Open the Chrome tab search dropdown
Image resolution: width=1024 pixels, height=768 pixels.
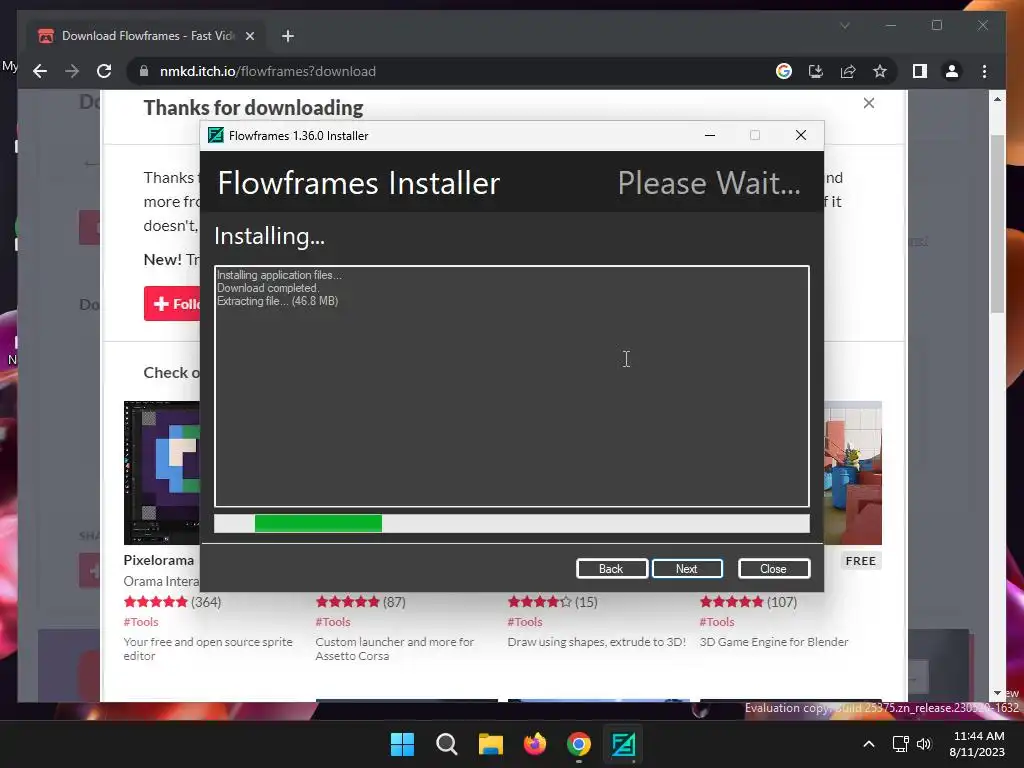pyautogui.click(x=844, y=25)
